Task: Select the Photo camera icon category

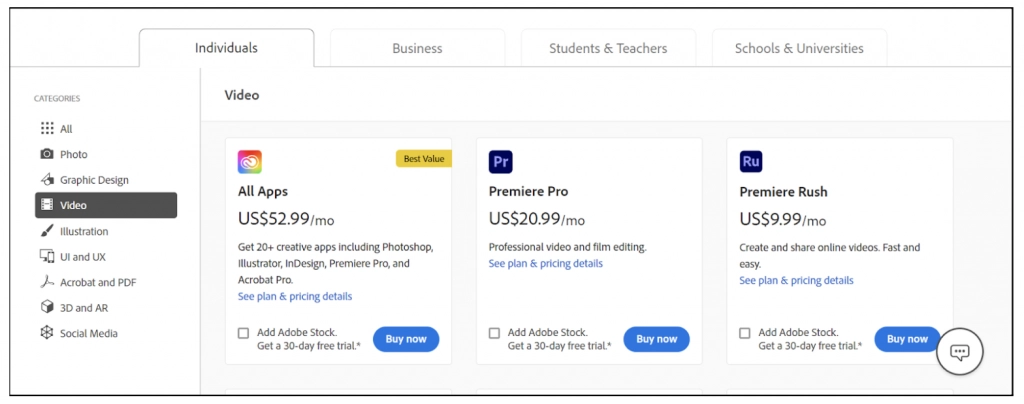Action: pyautogui.click(x=47, y=154)
